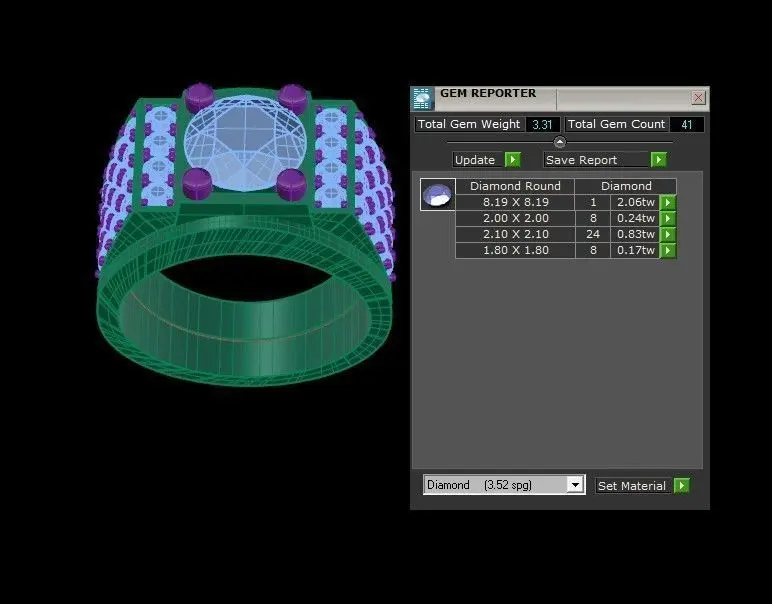
Task: Click the Total Gem Weight label
Action: tap(469, 124)
